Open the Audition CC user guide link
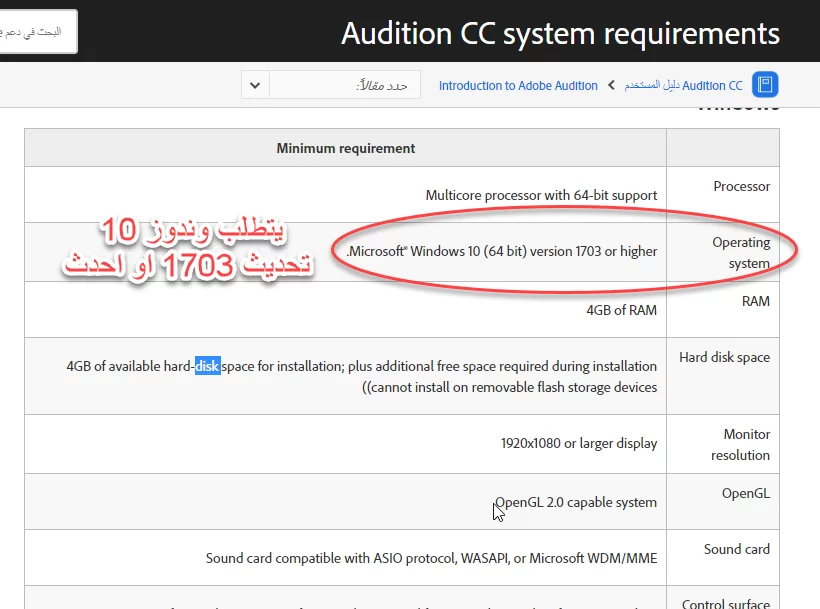The width and height of the screenshot is (820, 609). click(x=683, y=85)
